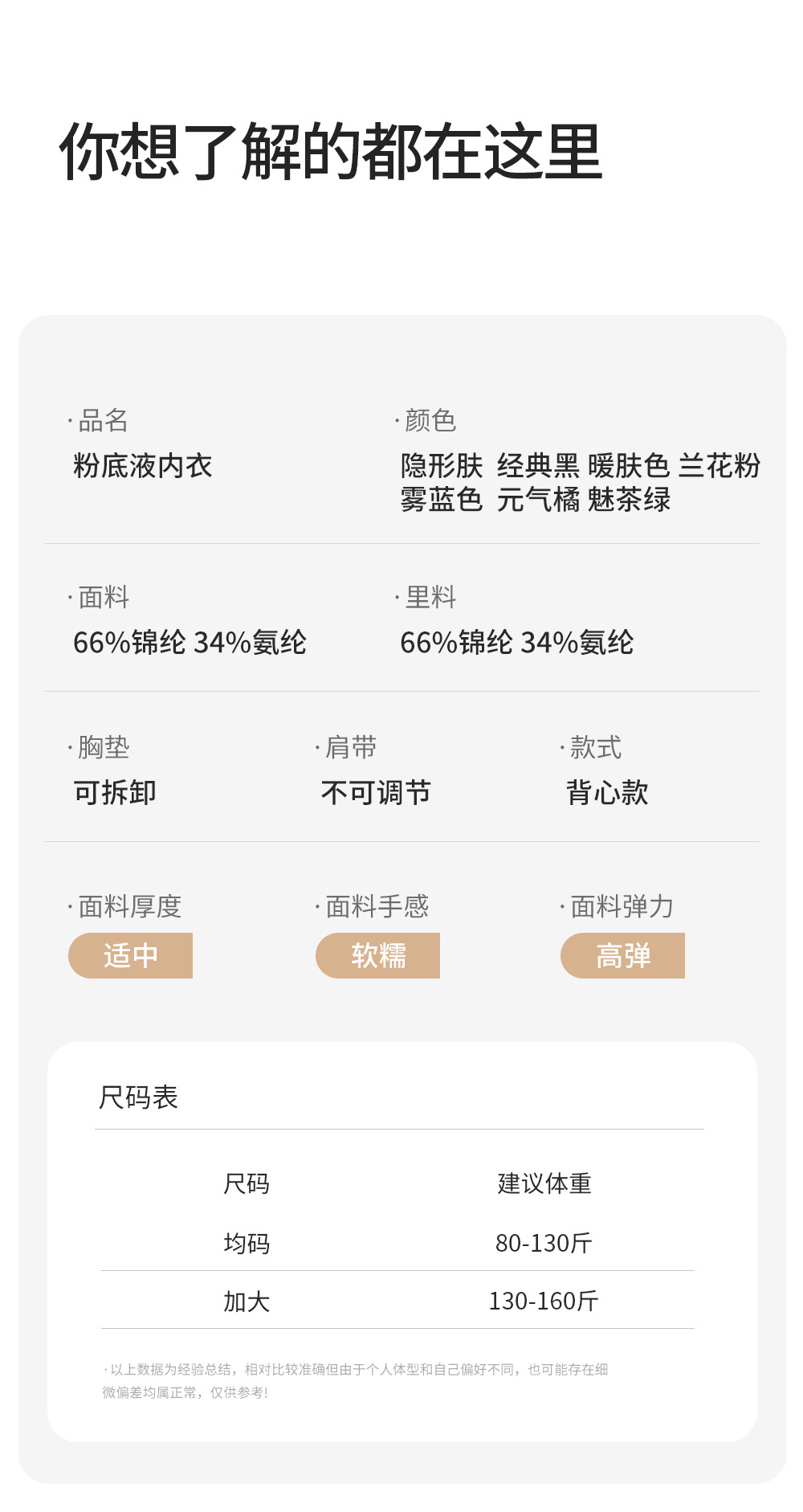
Task: Click the 可拆卸 chest pad value
Action: [x=115, y=793]
